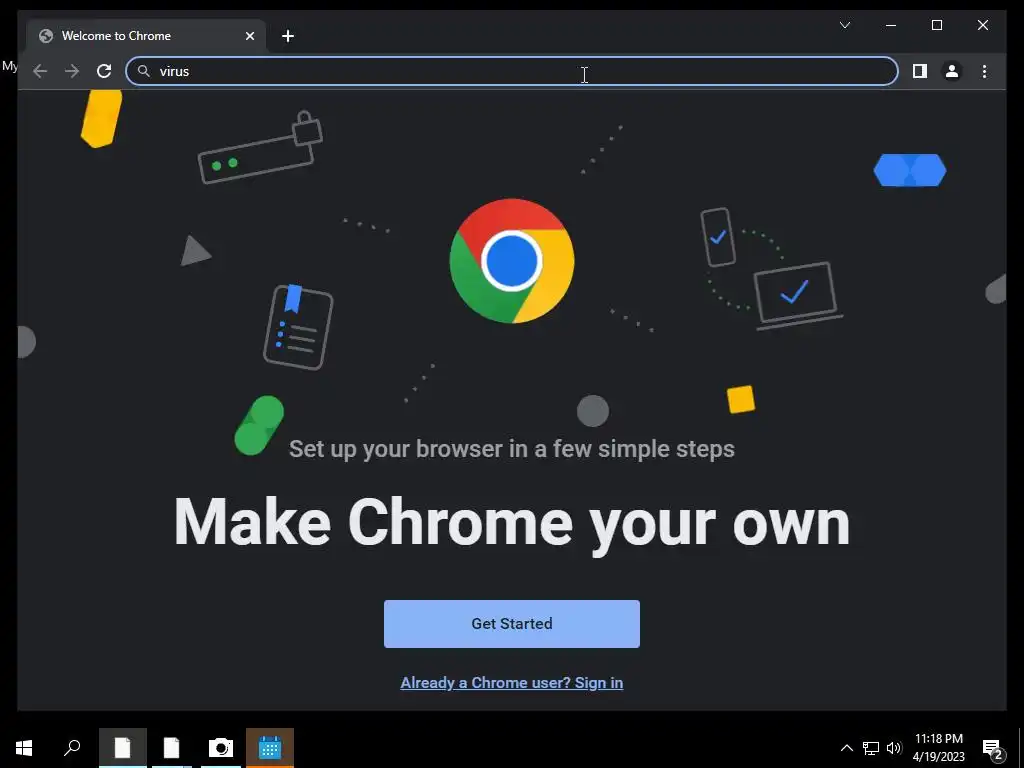Minimize the Chrome window

[891, 25]
